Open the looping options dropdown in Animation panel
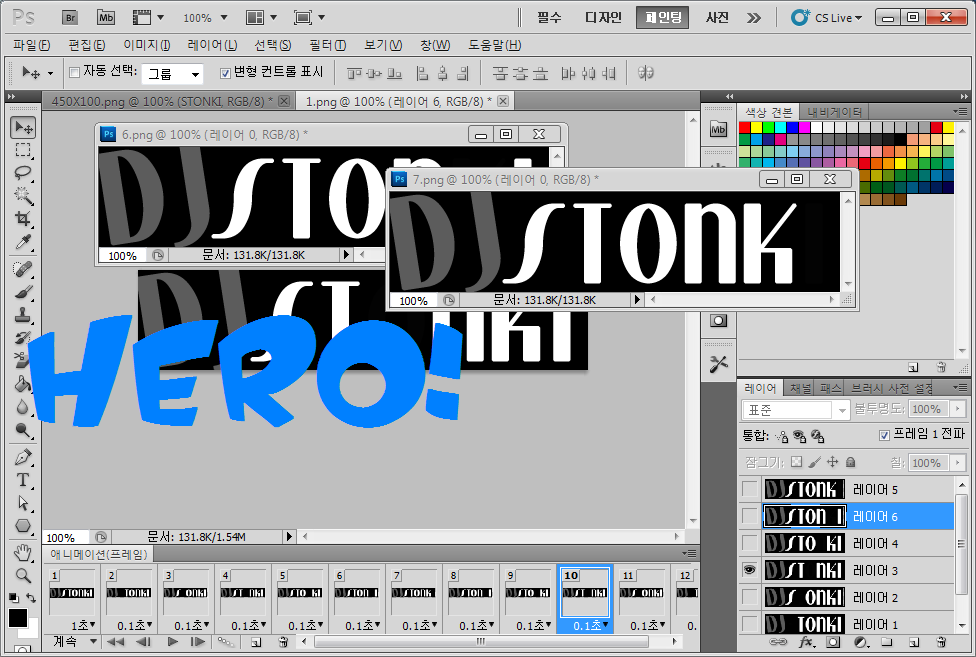 tap(75, 641)
